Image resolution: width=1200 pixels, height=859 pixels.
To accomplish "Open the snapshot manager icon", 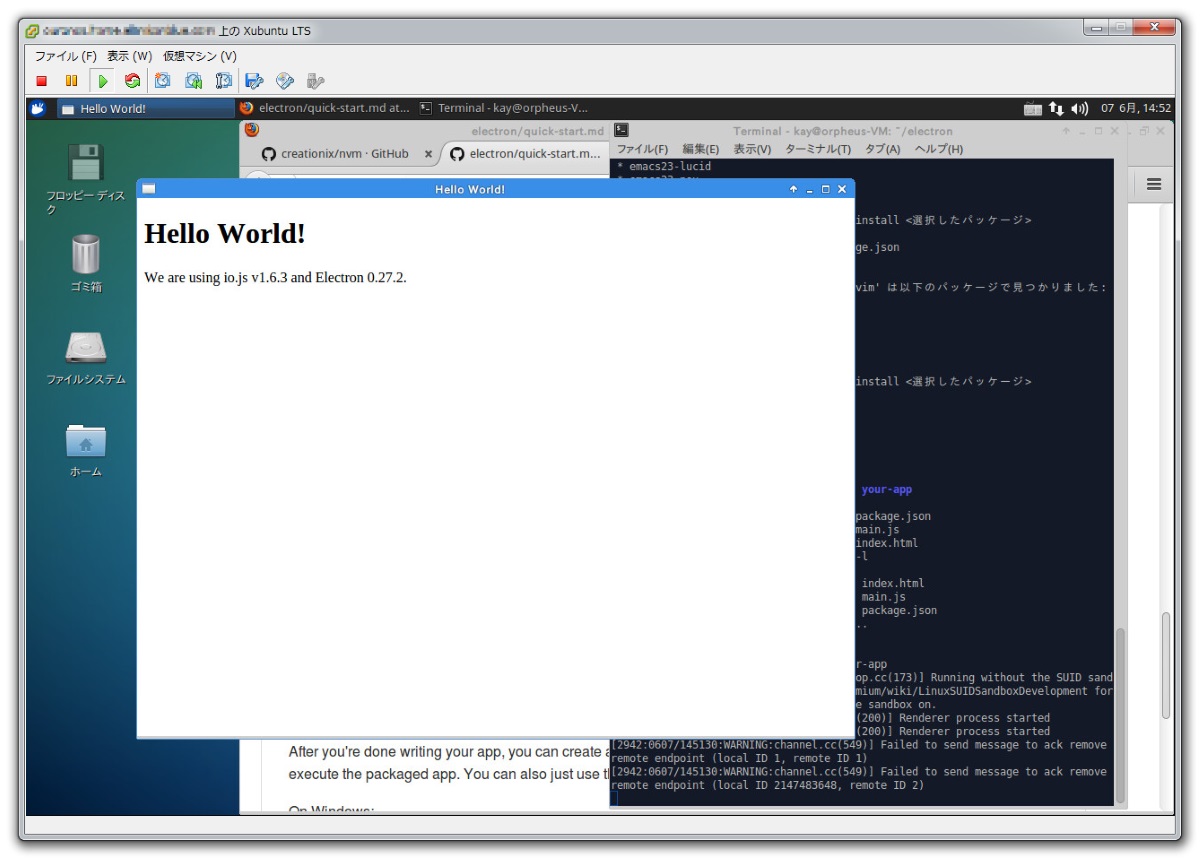I will (224, 81).
